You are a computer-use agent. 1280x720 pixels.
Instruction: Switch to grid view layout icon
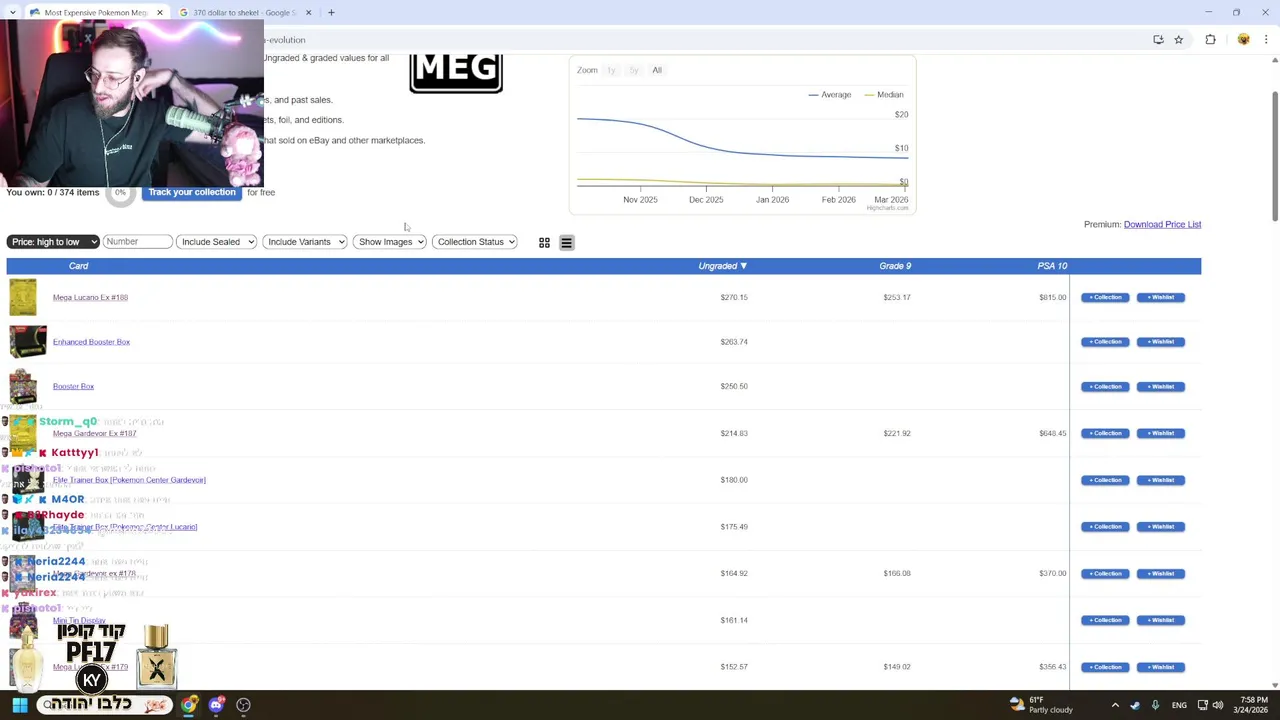[x=544, y=243]
